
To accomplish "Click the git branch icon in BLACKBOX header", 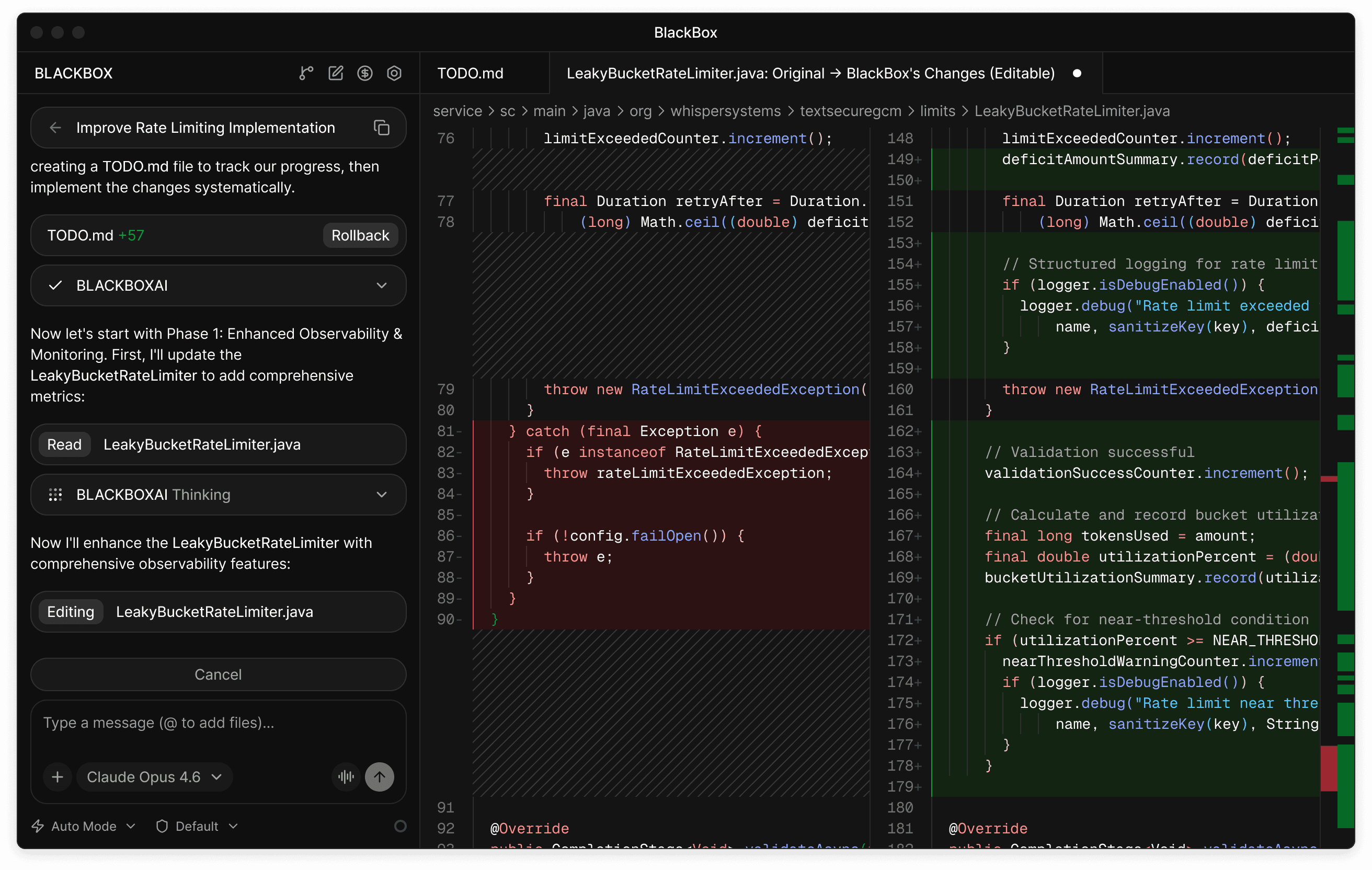I will click(306, 73).
